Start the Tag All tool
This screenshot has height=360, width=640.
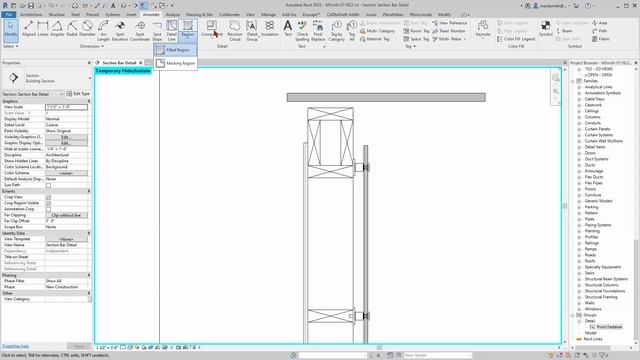click(352, 31)
